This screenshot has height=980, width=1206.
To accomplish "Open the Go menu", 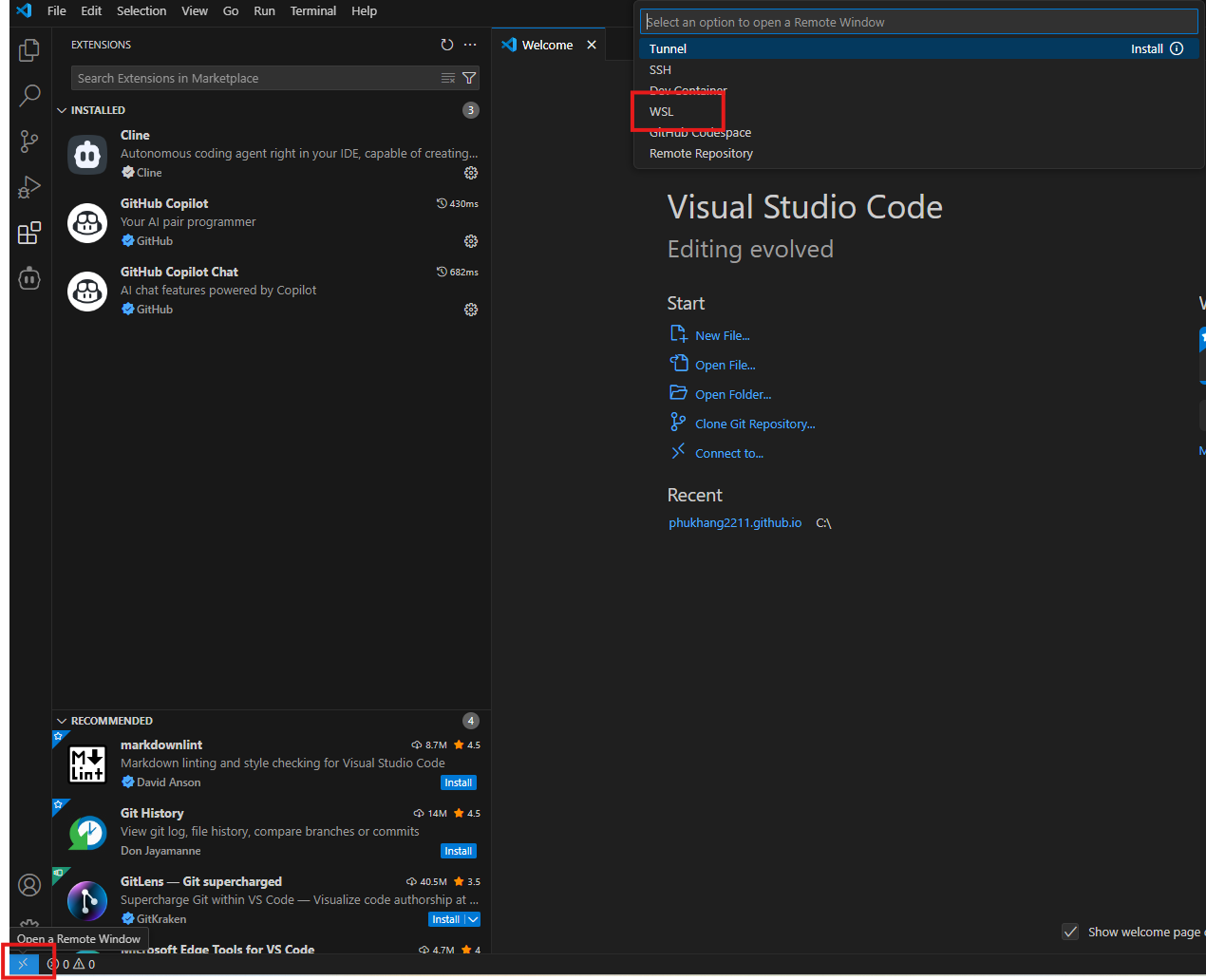I will point(231,10).
